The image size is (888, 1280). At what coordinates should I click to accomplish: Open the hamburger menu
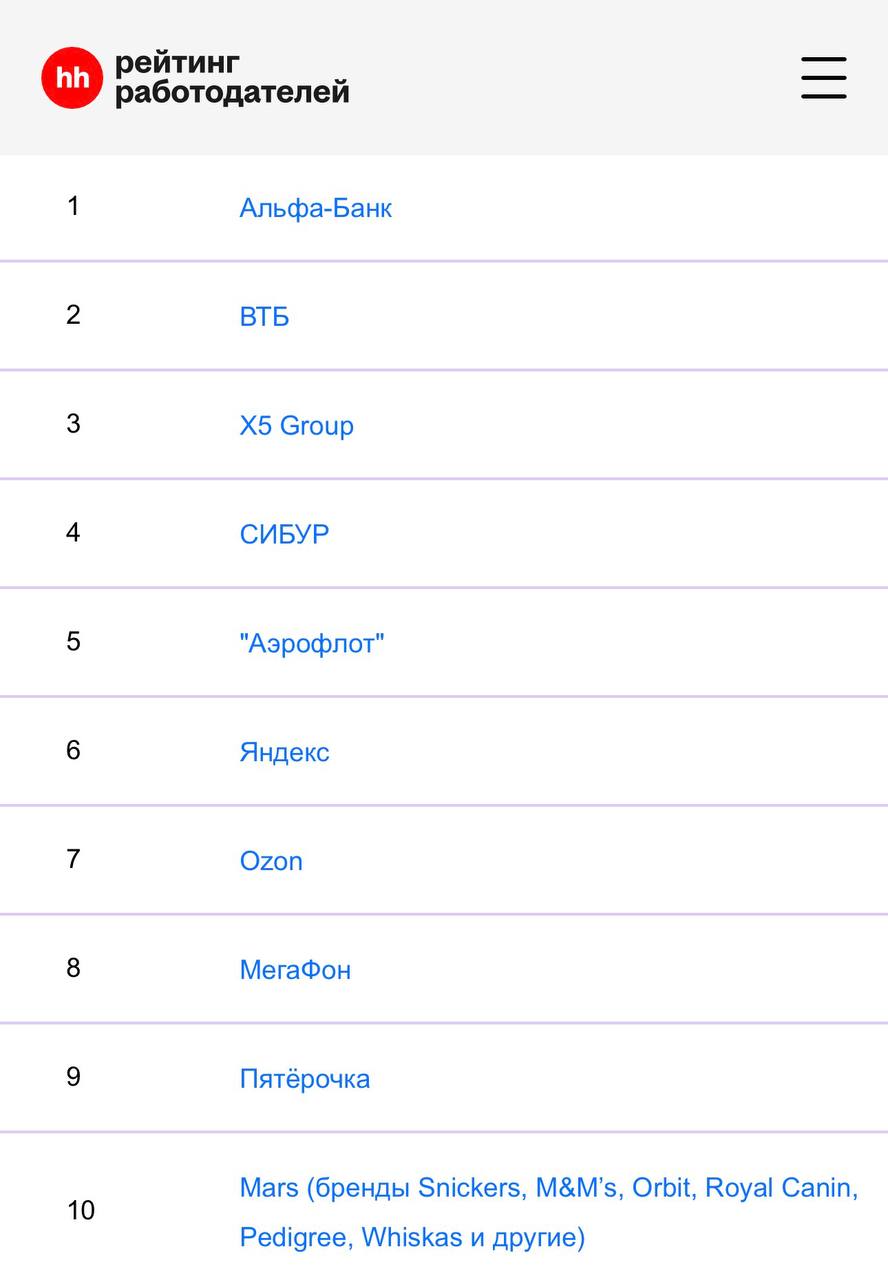(823, 78)
